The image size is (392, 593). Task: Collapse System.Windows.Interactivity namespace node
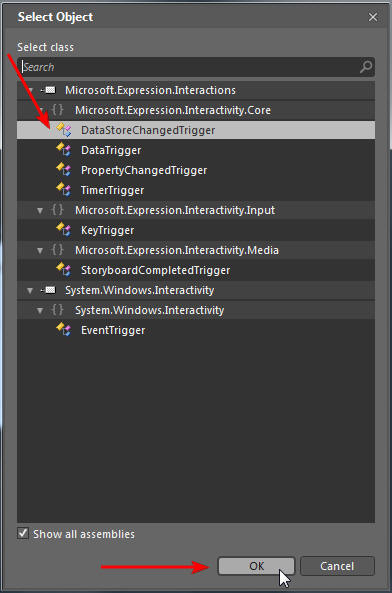coord(40,311)
